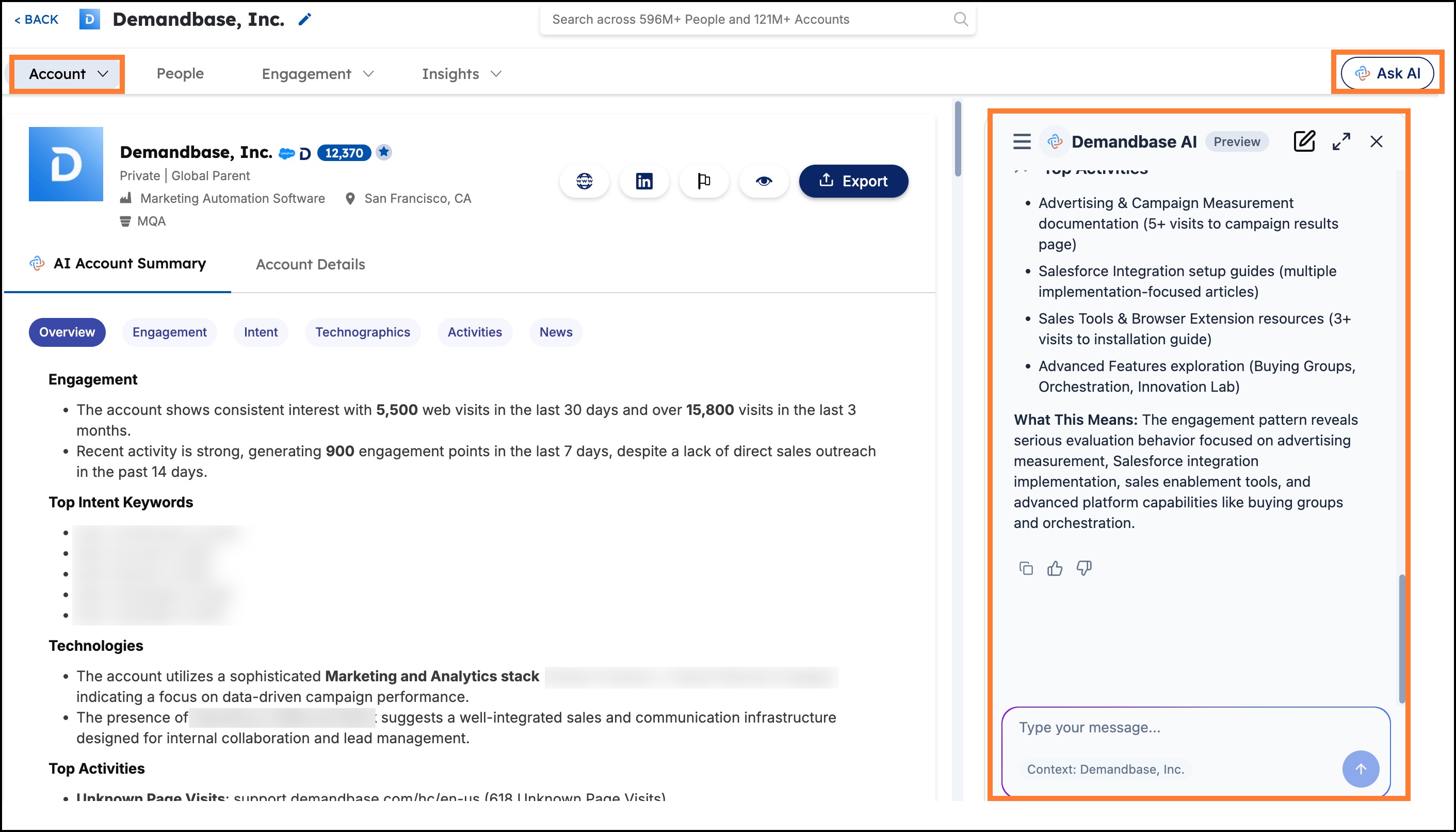Switch to the Account Details tab
This screenshot has width=1456, height=832.
click(x=310, y=264)
